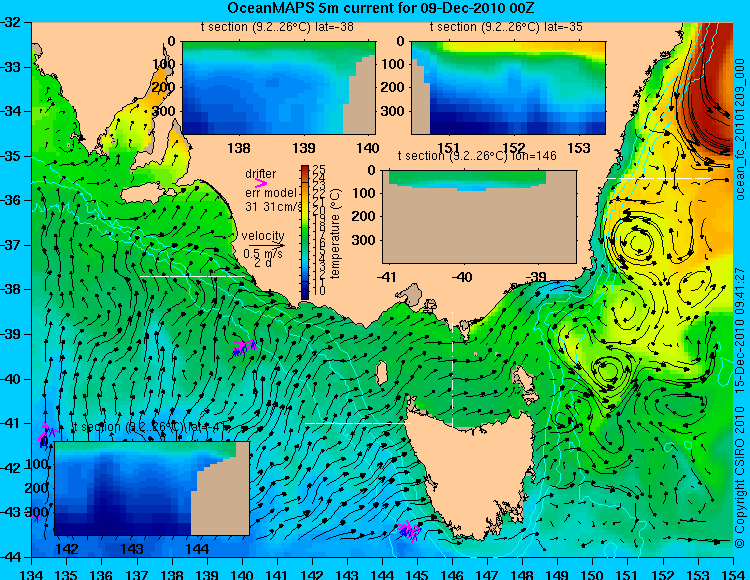Open the temperature section inset for lat=-38
The width and height of the screenshot is (750, 580).
click(x=279, y=88)
